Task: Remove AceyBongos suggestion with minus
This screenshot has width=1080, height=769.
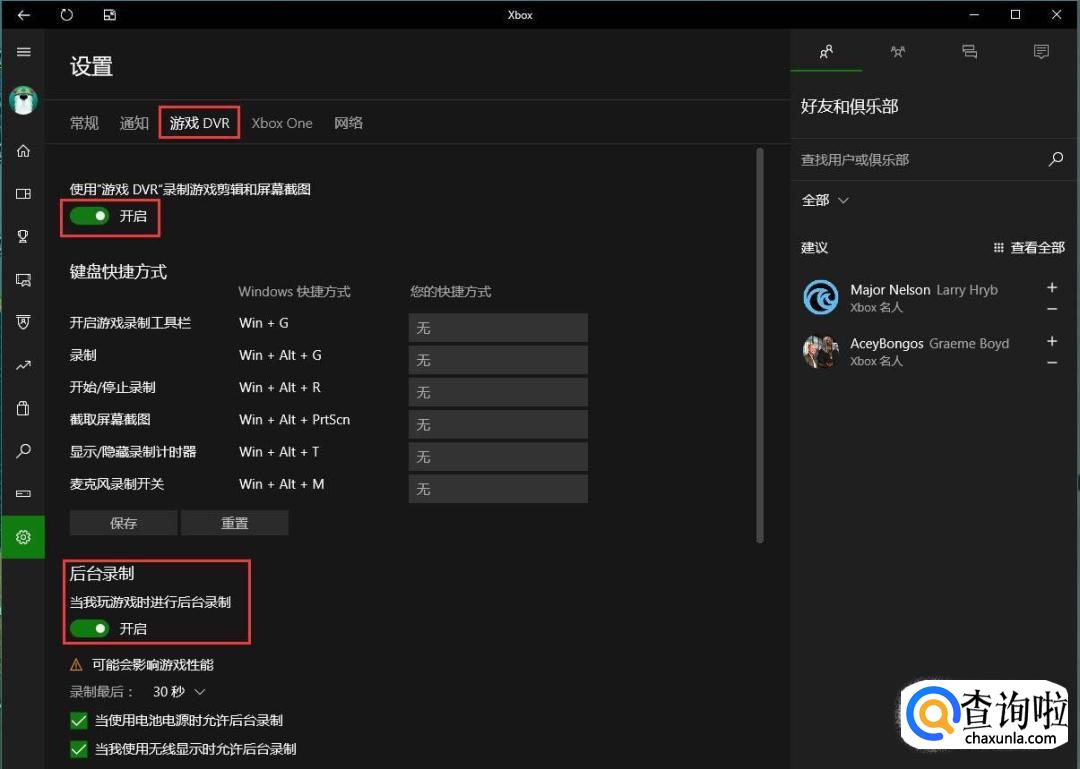Action: coord(1052,362)
